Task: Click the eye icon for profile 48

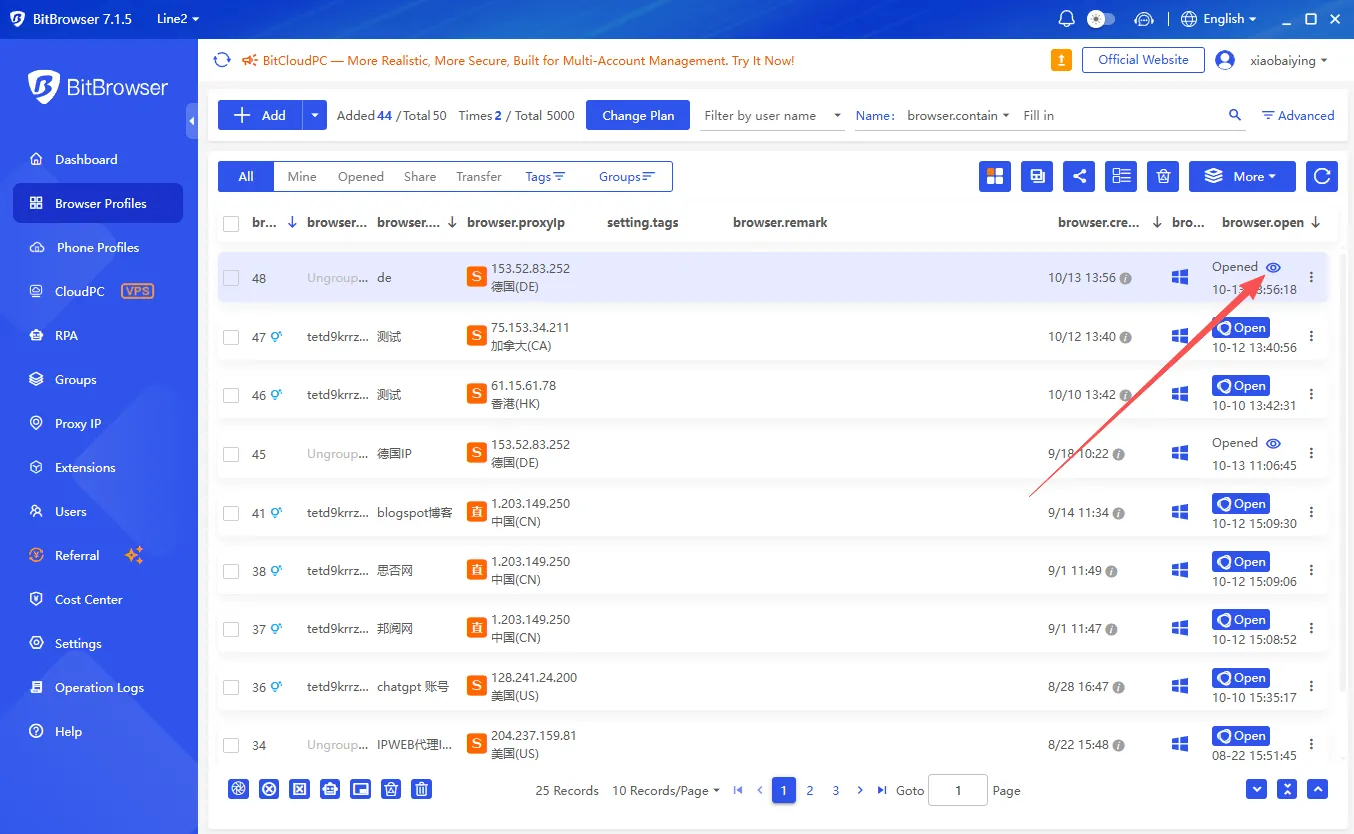Action: 1273,267
